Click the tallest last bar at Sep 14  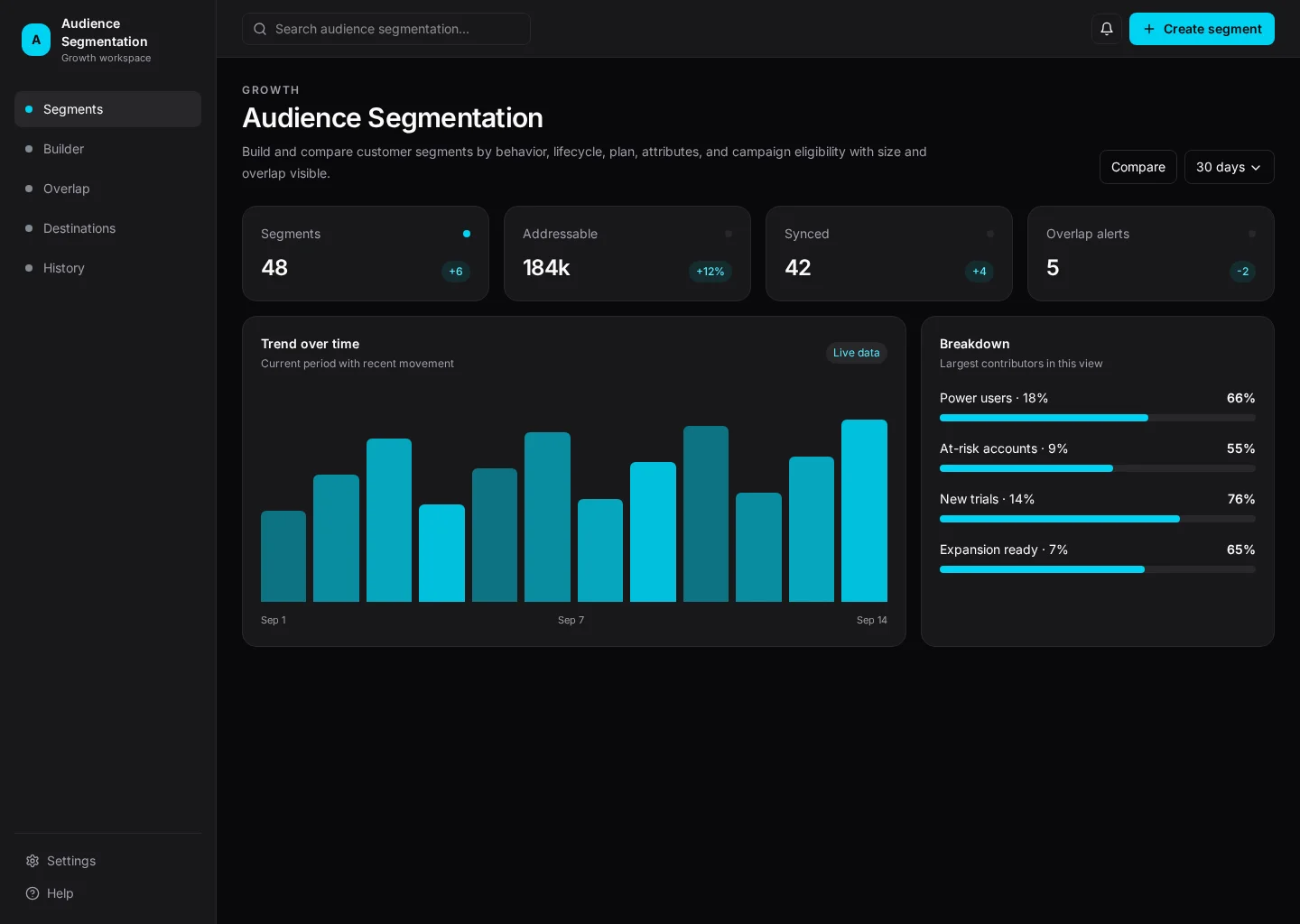(x=864, y=511)
